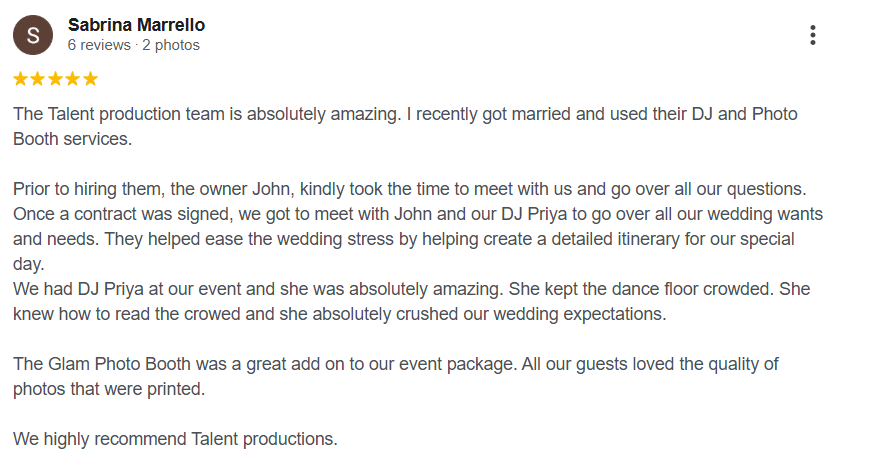Click the "photos that were printed." line
The height and width of the screenshot is (465, 869).
(x=109, y=389)
